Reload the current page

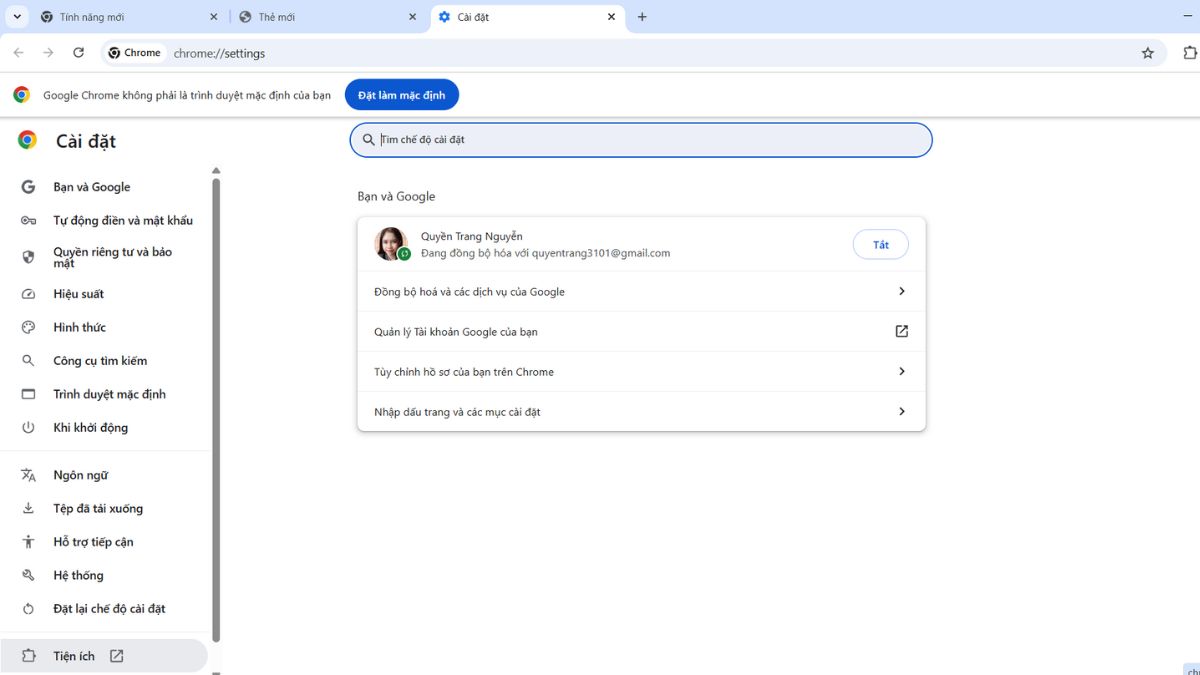pos(78,53)
